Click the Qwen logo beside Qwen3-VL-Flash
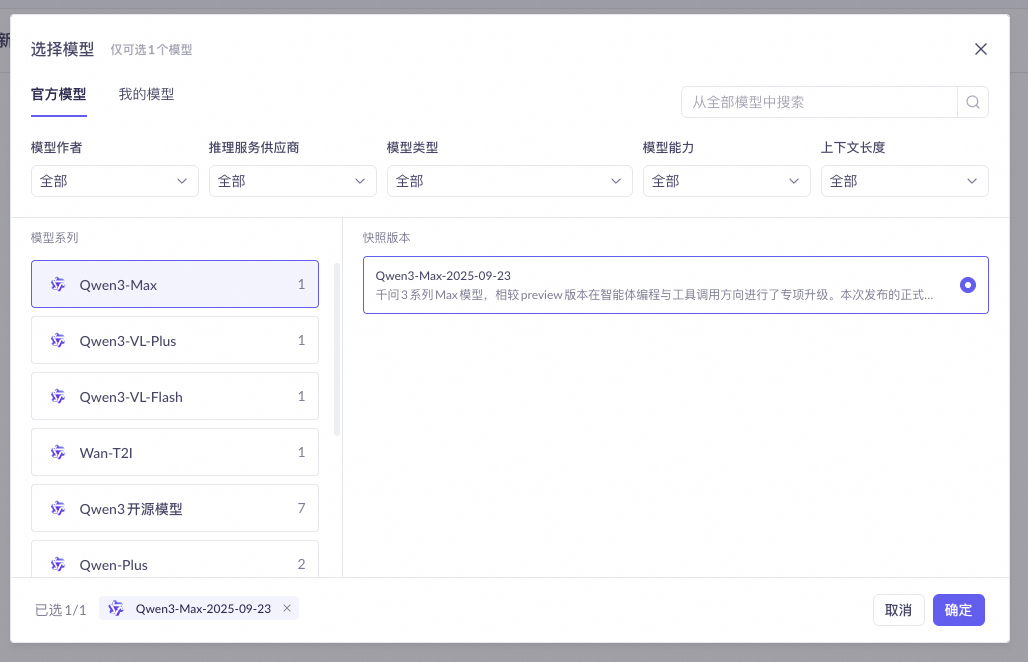Image resolution: width=1028 pixels, height=662 pixels. (x=58, y=397)
